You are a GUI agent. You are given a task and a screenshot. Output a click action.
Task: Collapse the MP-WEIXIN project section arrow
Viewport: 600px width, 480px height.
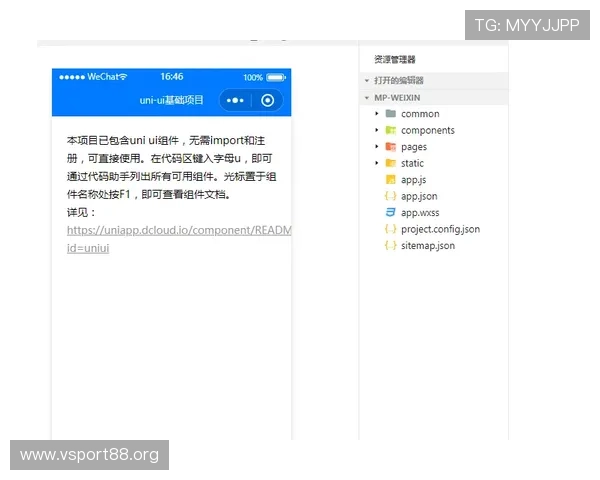[367, 98]
